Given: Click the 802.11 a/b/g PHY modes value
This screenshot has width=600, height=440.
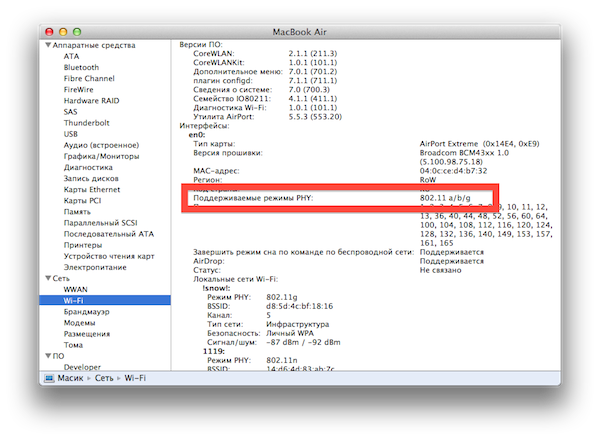Looking at the screenshot, I should pyautogui.click(x=445, y=198).
